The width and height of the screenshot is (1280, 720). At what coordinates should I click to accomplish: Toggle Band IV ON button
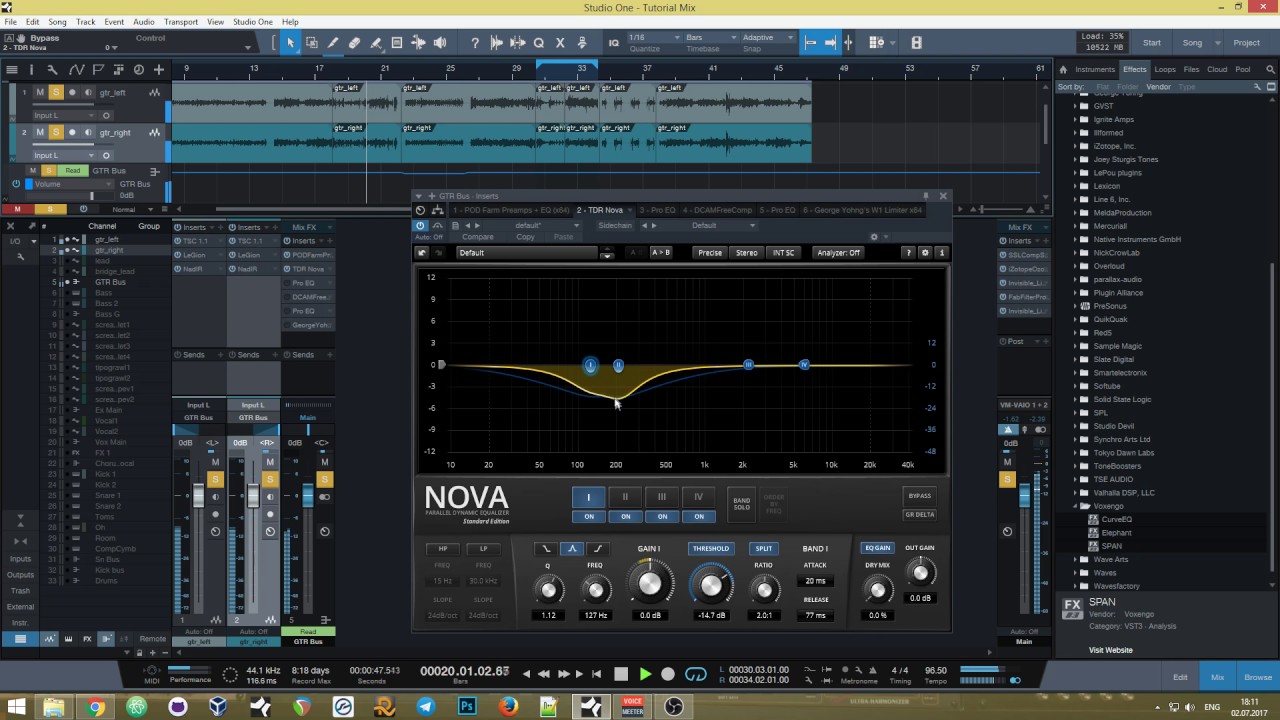pos(698,517)
